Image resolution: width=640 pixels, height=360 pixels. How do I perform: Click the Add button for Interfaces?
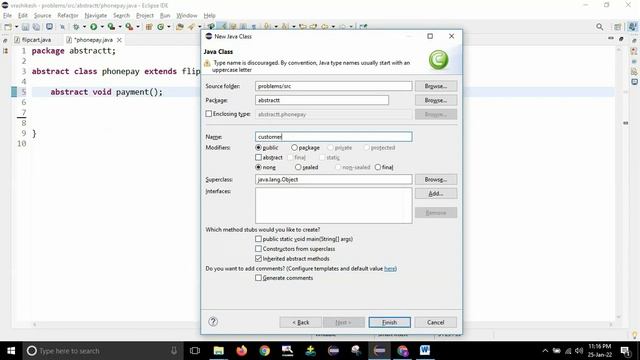click(x=436, y=193)
